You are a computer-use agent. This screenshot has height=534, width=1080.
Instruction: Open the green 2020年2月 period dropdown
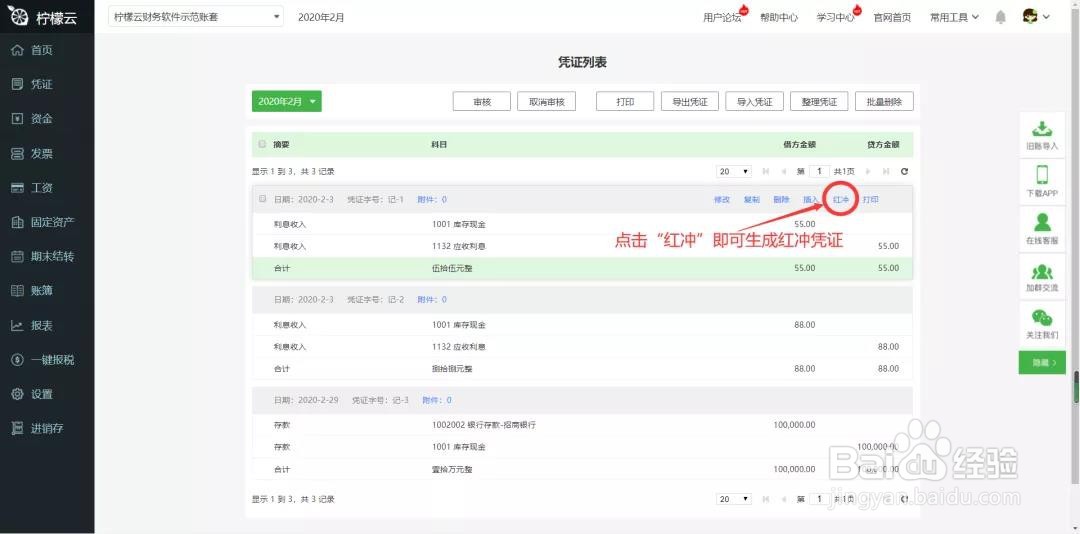click(287, 101)
